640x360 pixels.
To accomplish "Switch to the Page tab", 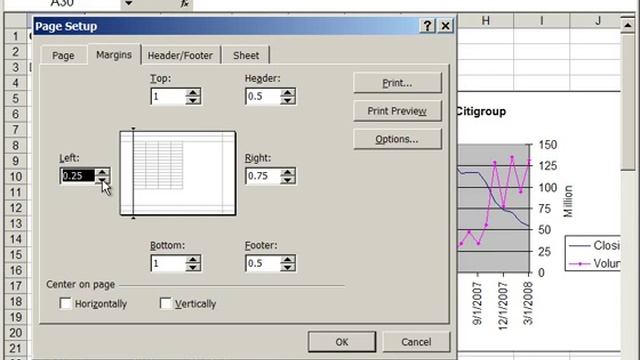I will pyautogui.click(x=64, y=55).
